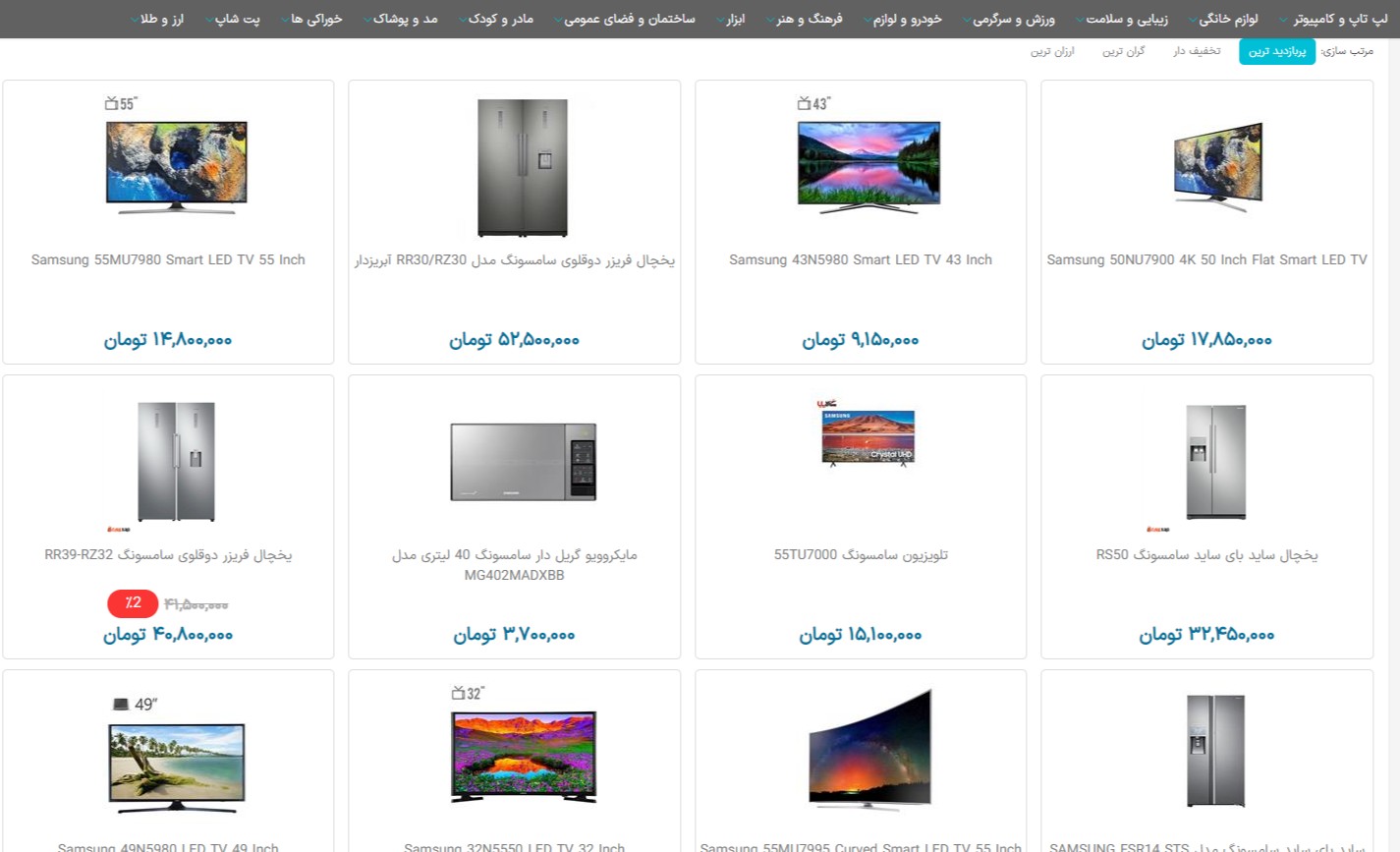The width and height of the screenshot is (1400, 852).
Task: Open the Samsung 55MU7980 TV product image
Action: pyautogui.click(x=177, y=167)
